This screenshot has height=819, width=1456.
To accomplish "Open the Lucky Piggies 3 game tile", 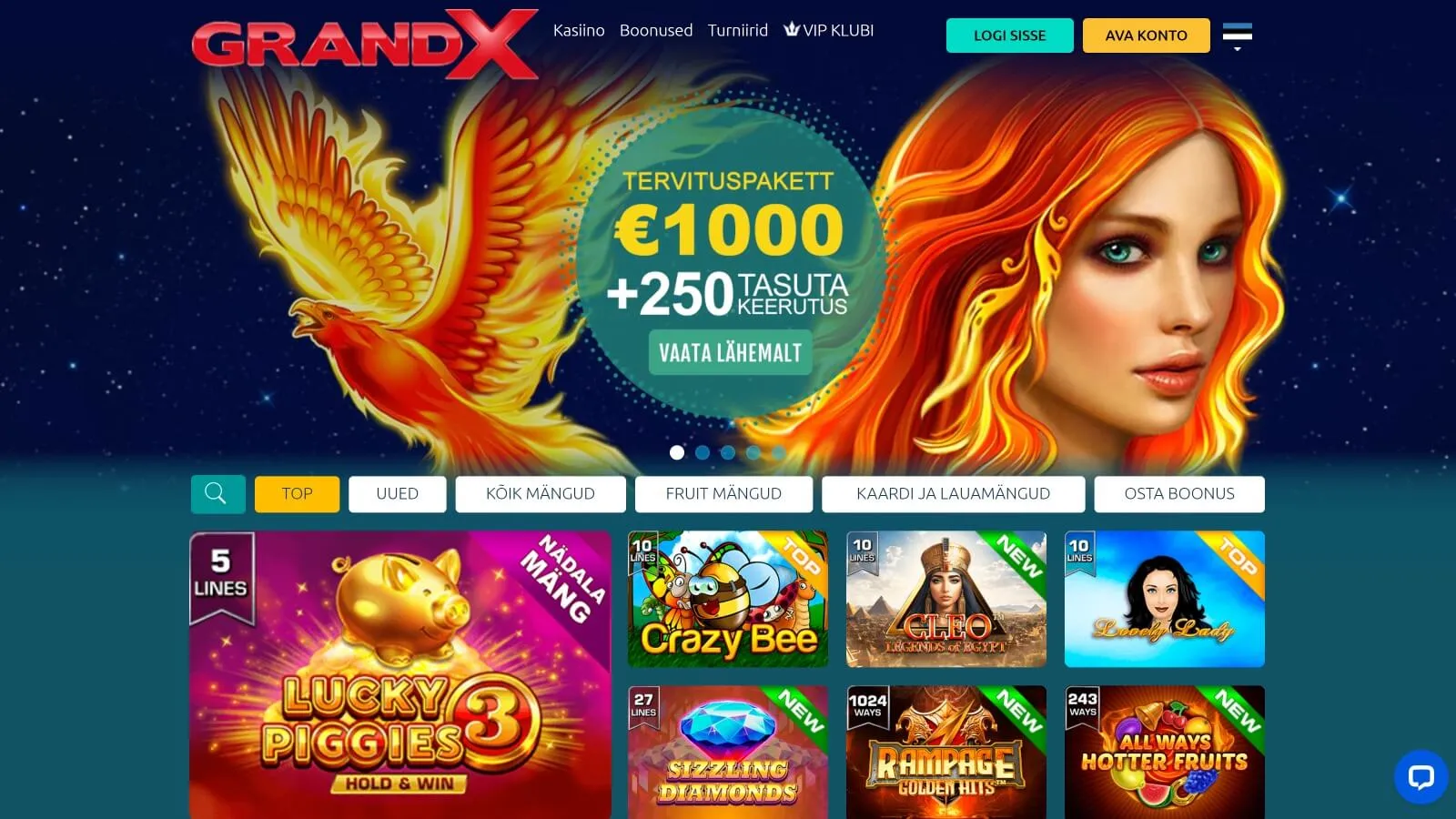I will [400, 674].
